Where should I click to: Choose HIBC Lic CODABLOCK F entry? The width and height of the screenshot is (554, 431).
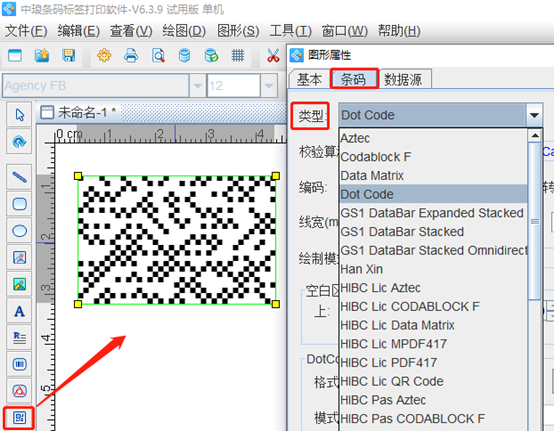433,307
